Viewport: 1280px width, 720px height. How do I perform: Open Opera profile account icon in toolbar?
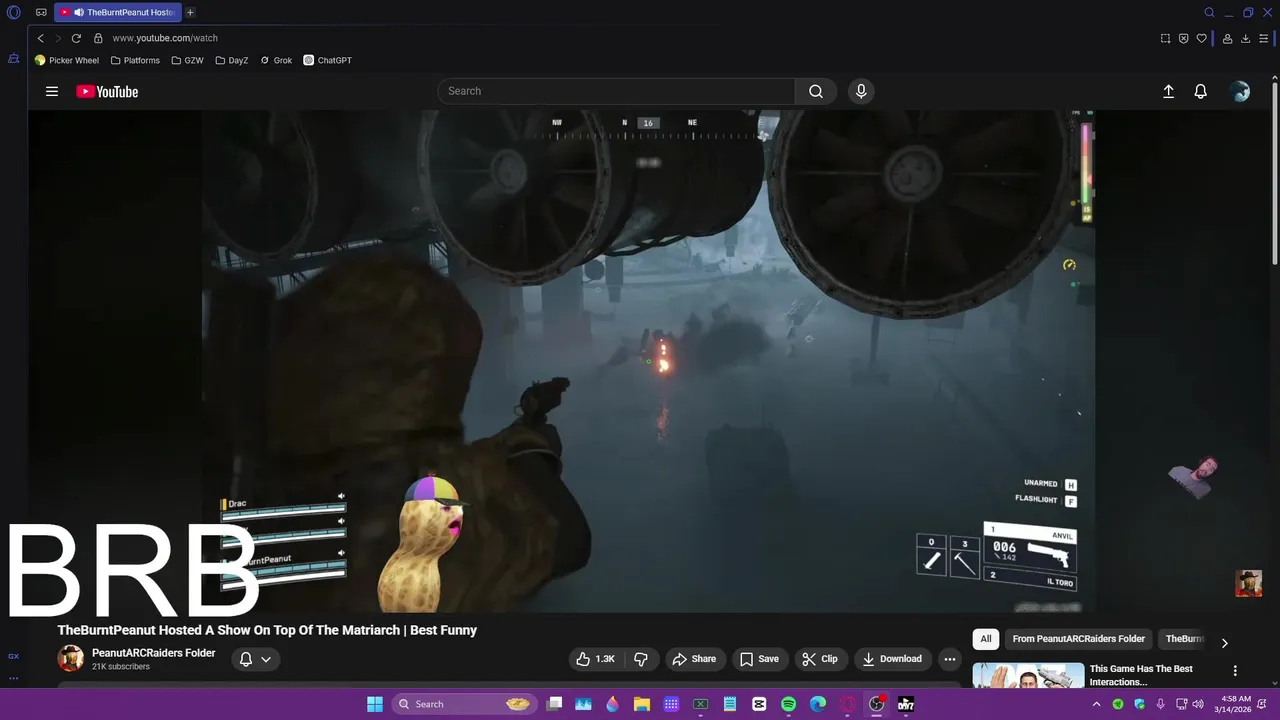point(1227,38)
